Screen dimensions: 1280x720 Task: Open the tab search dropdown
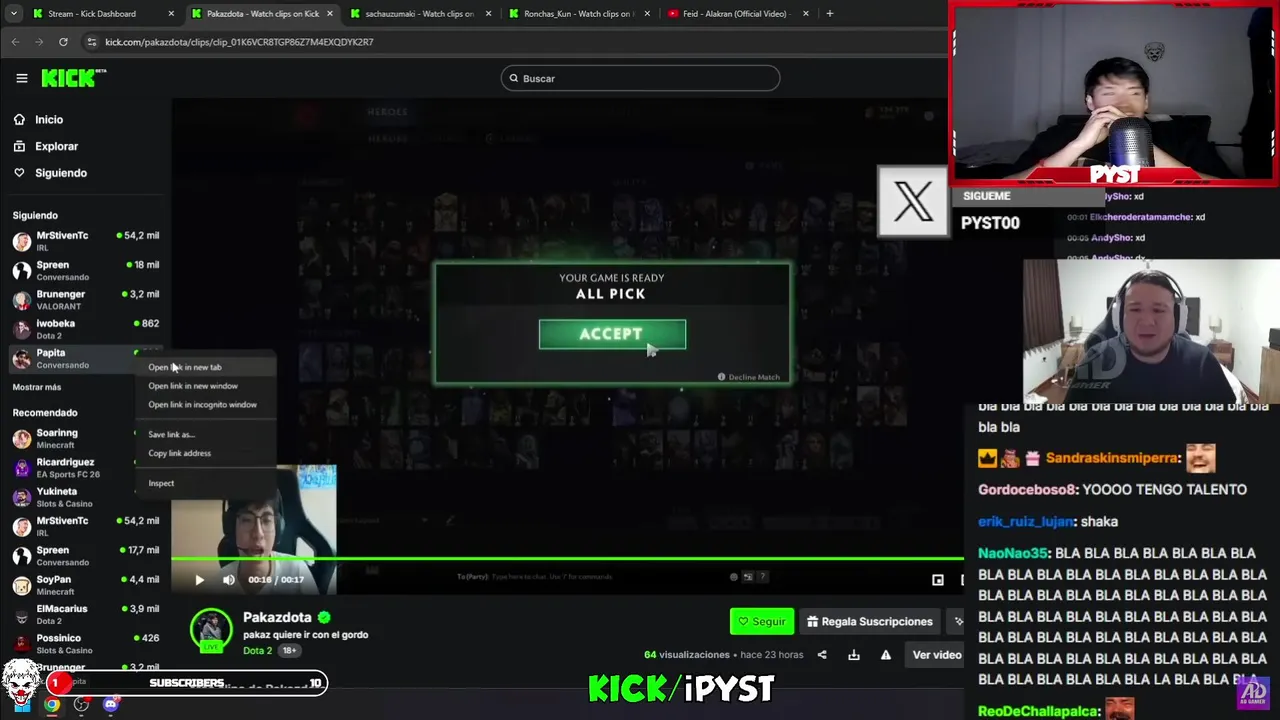click(x=14, y=14)
